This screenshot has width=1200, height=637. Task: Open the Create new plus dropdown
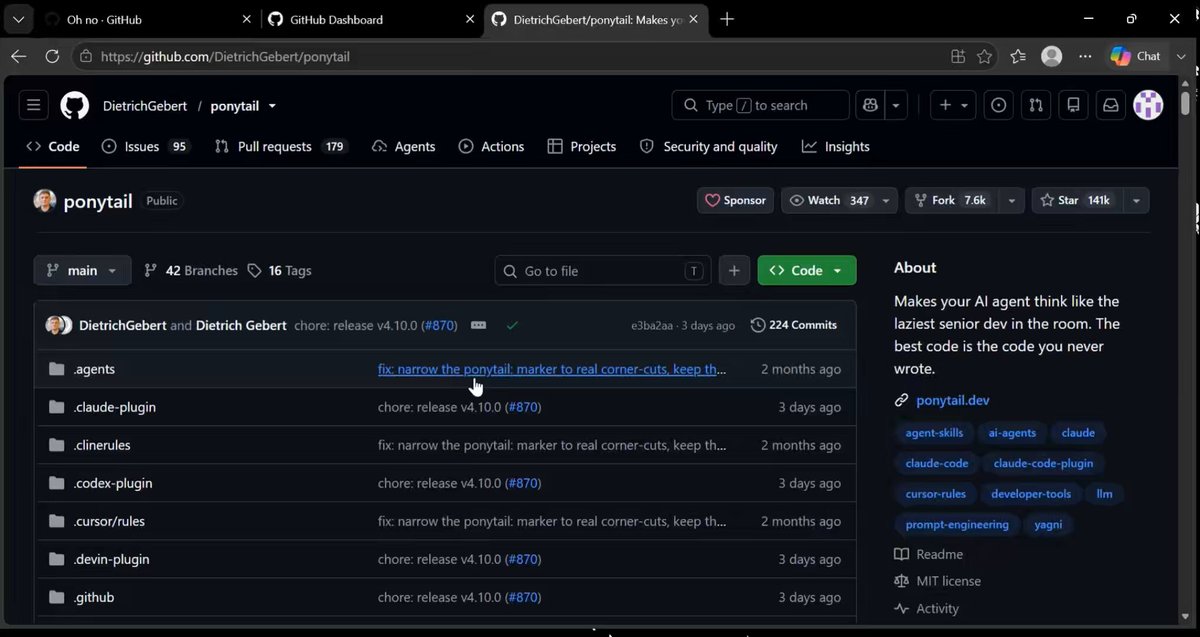953,105
